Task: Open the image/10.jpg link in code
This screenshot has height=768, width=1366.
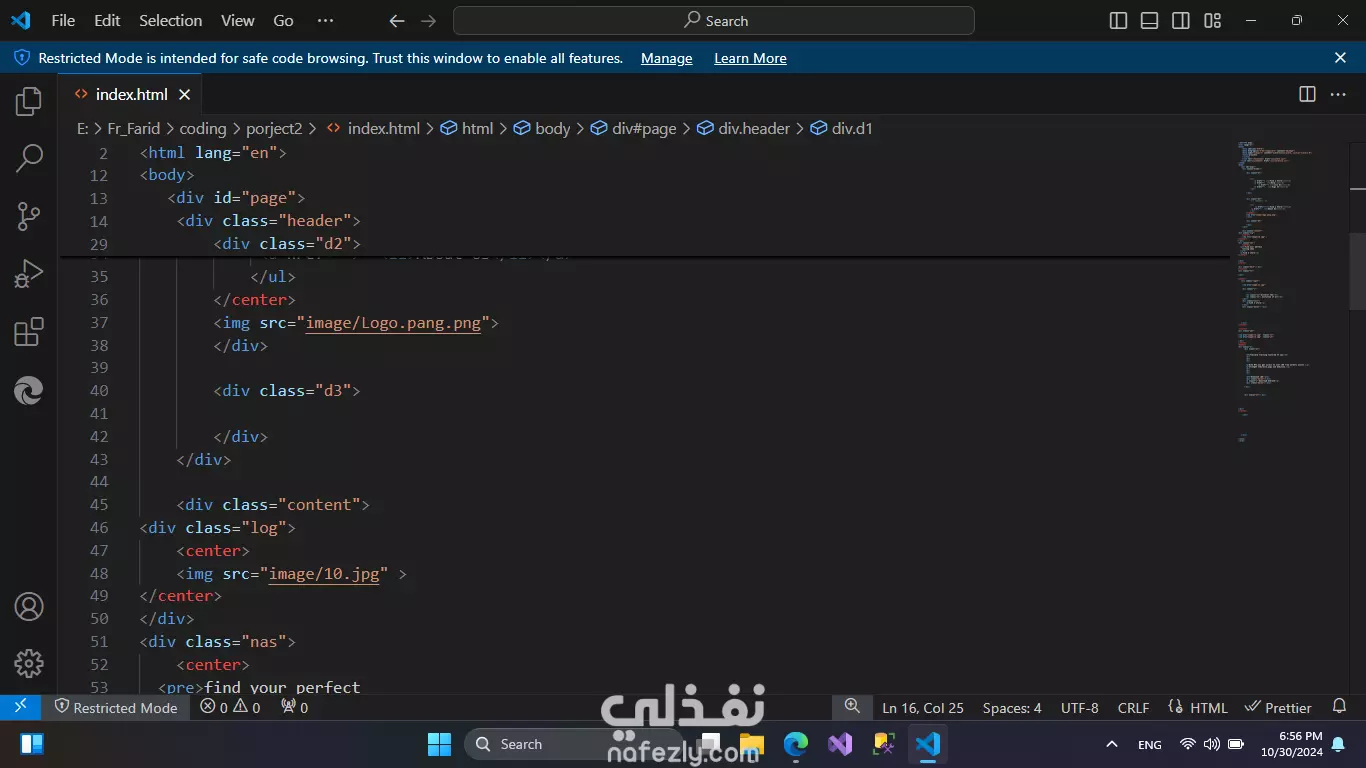Action: point(324,573)
